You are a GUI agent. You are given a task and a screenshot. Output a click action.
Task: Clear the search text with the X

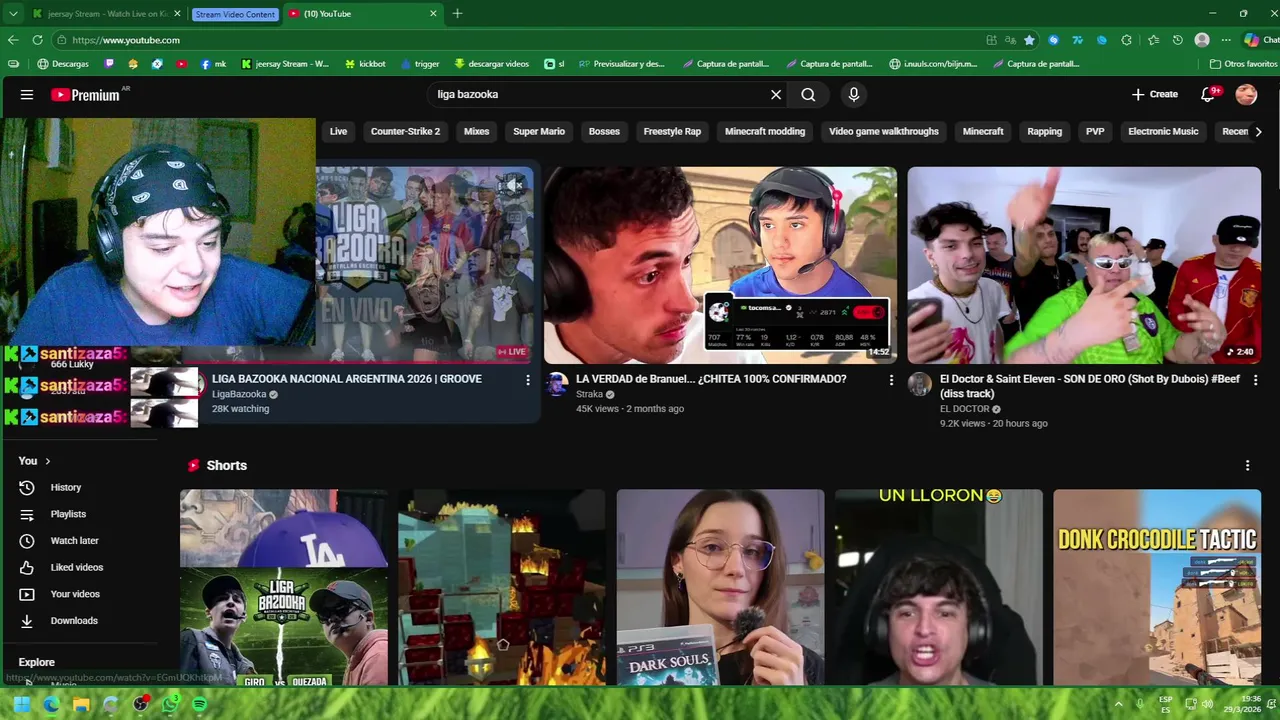[x=776, y=95]
